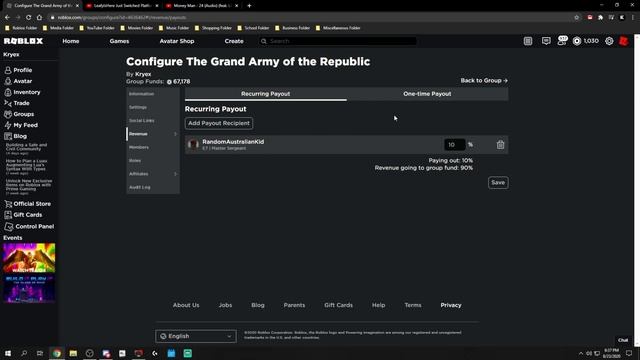
Task: Open Audit Log config section
Action: tap(140, 187)
